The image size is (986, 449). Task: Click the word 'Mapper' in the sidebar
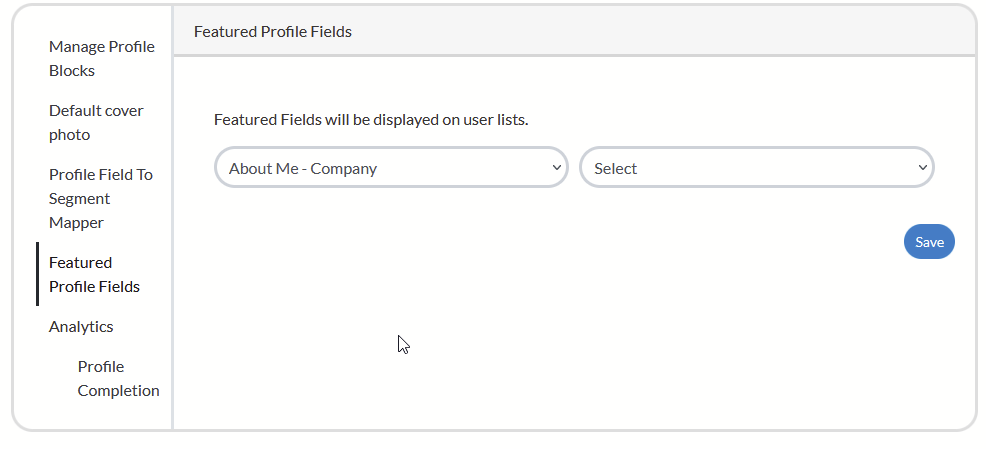tap(76, 222)
